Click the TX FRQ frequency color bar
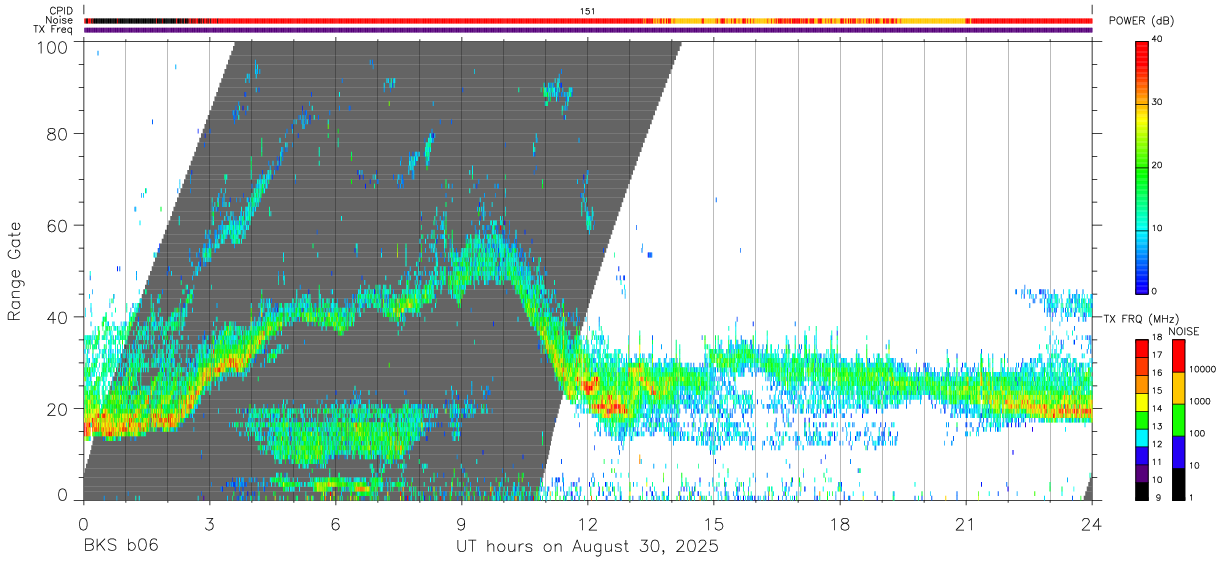This screenshot has height=567, width=1228. pos(1141,418)
